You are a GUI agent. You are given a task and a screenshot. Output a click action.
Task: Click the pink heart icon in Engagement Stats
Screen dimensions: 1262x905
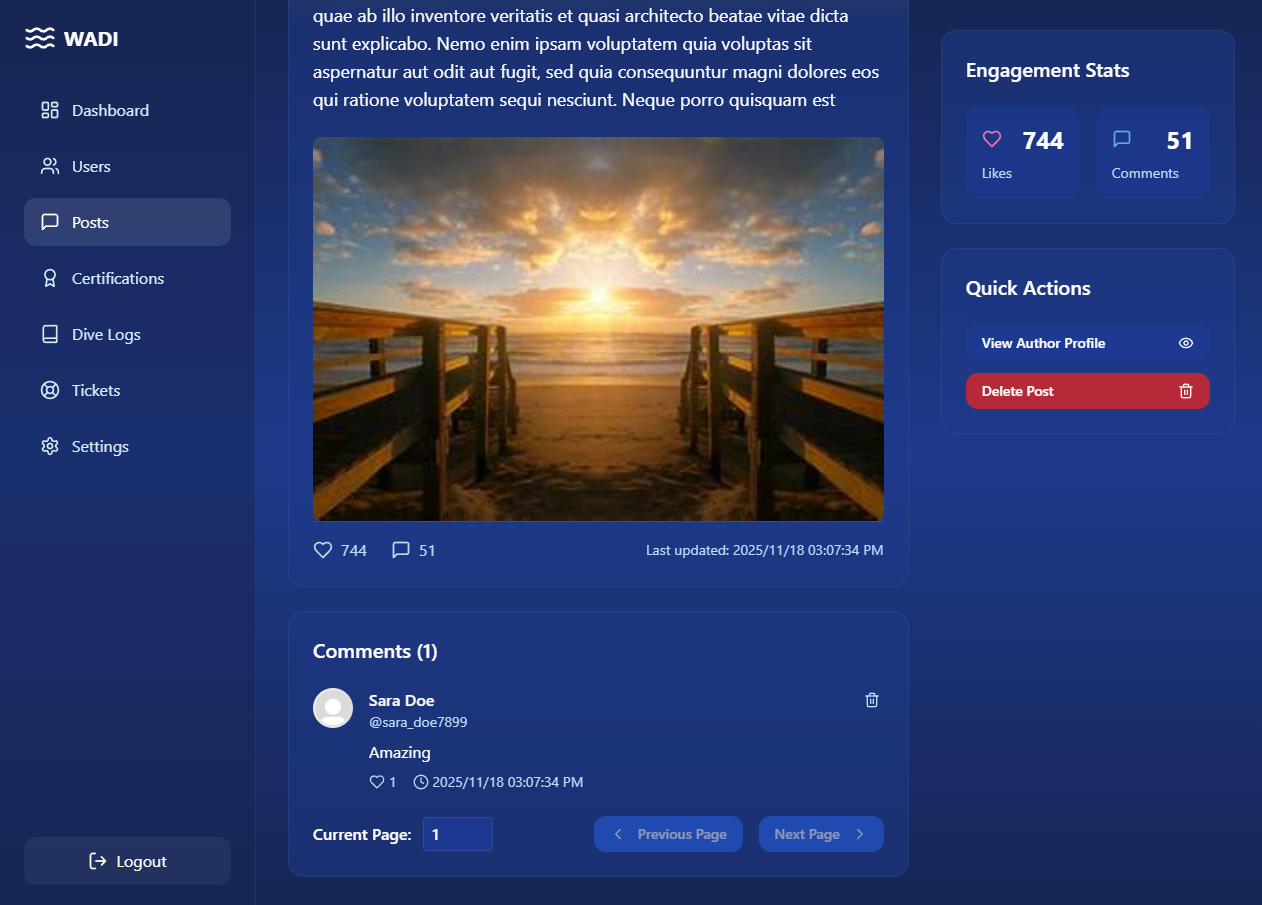pyautogui.click(x=992, y=140)
